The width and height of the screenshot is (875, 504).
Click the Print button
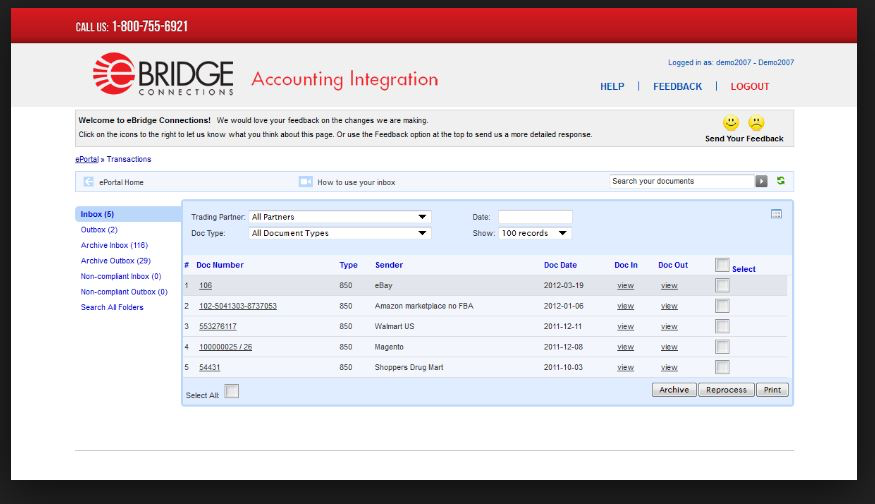tap(772, 390)
